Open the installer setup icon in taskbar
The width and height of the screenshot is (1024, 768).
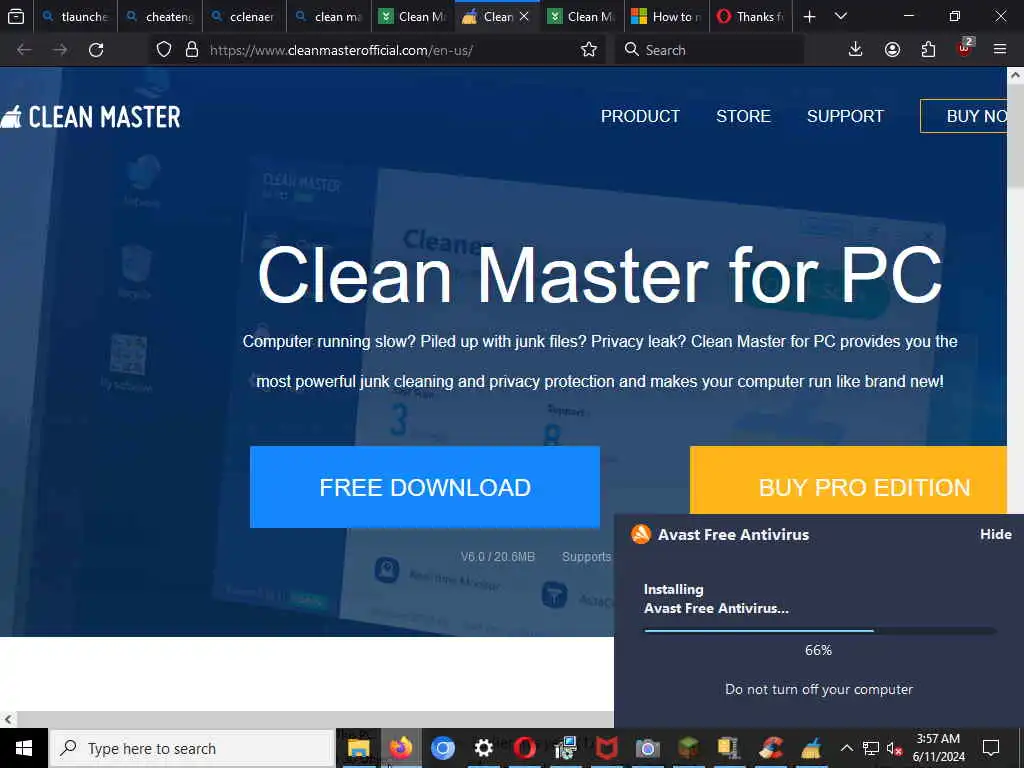click(x=566, y=748)
